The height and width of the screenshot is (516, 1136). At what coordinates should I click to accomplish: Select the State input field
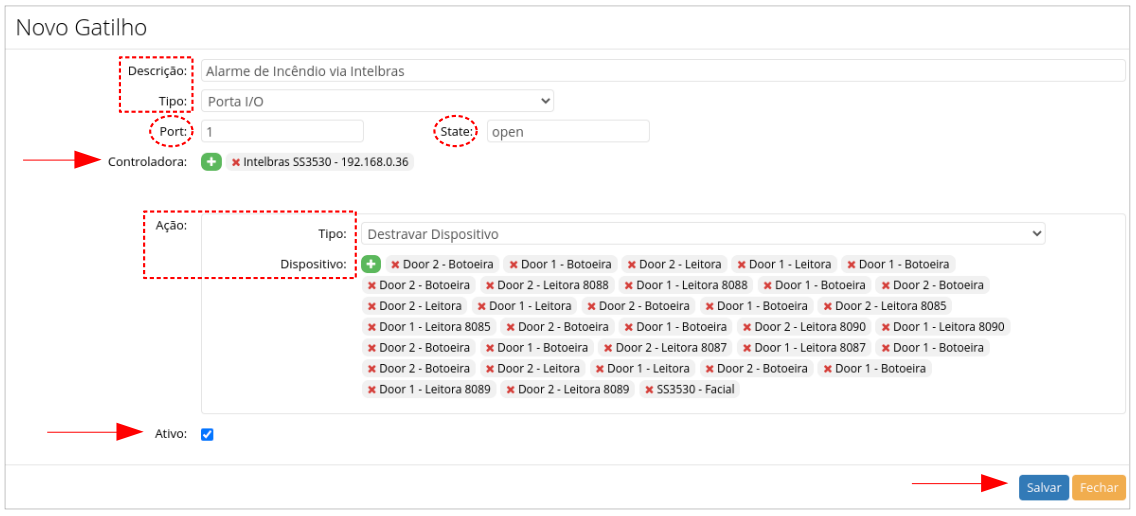pyautogui.click(x=567, y=132)
